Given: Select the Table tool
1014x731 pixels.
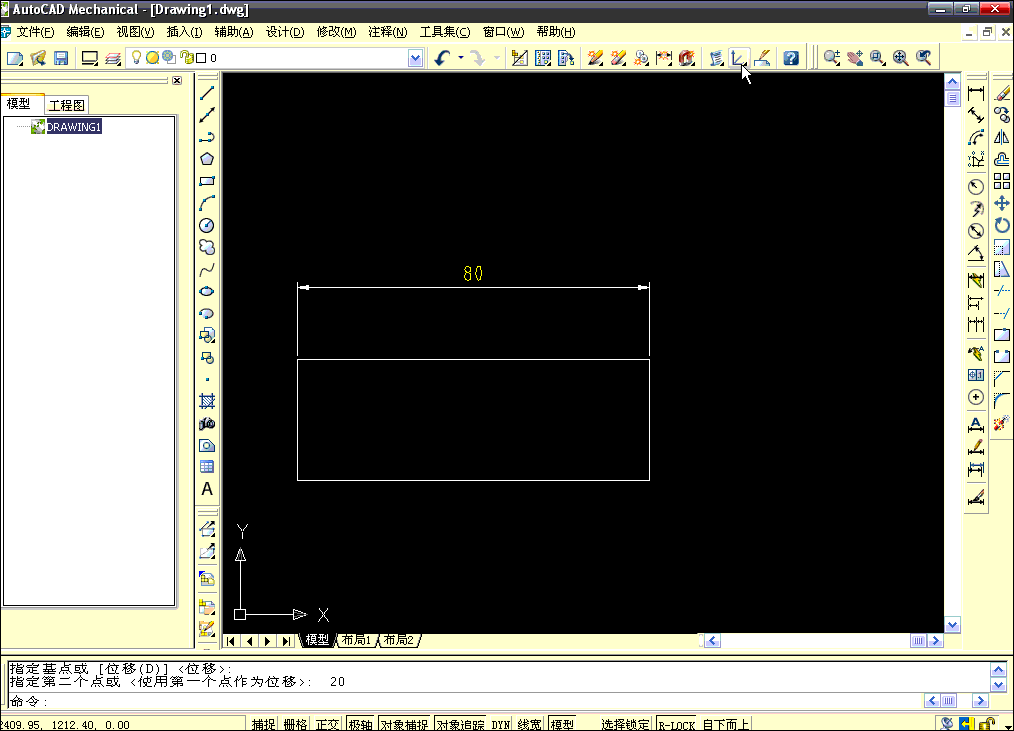Looking at the screenshot, I should click(207, 467).
